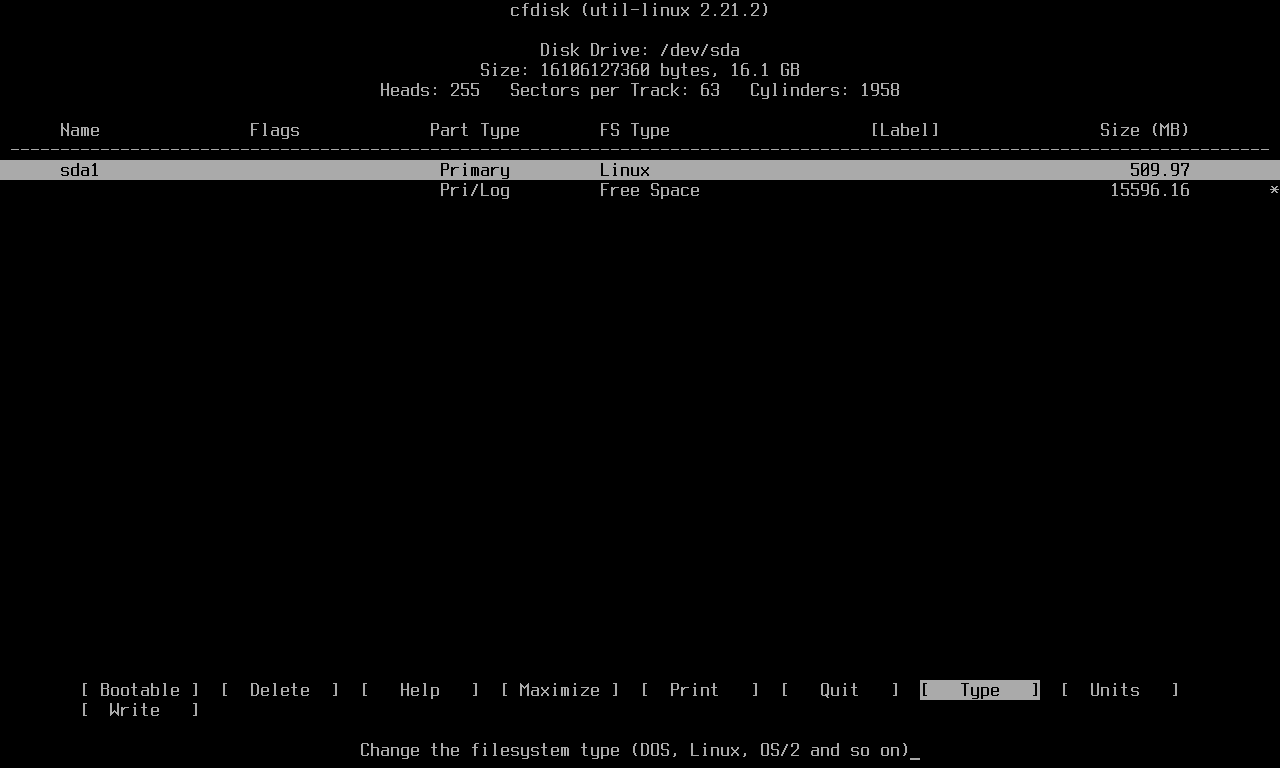Click the Linux FS type cell
This screenshot has width=1280, height=768.
click(625, 170)
